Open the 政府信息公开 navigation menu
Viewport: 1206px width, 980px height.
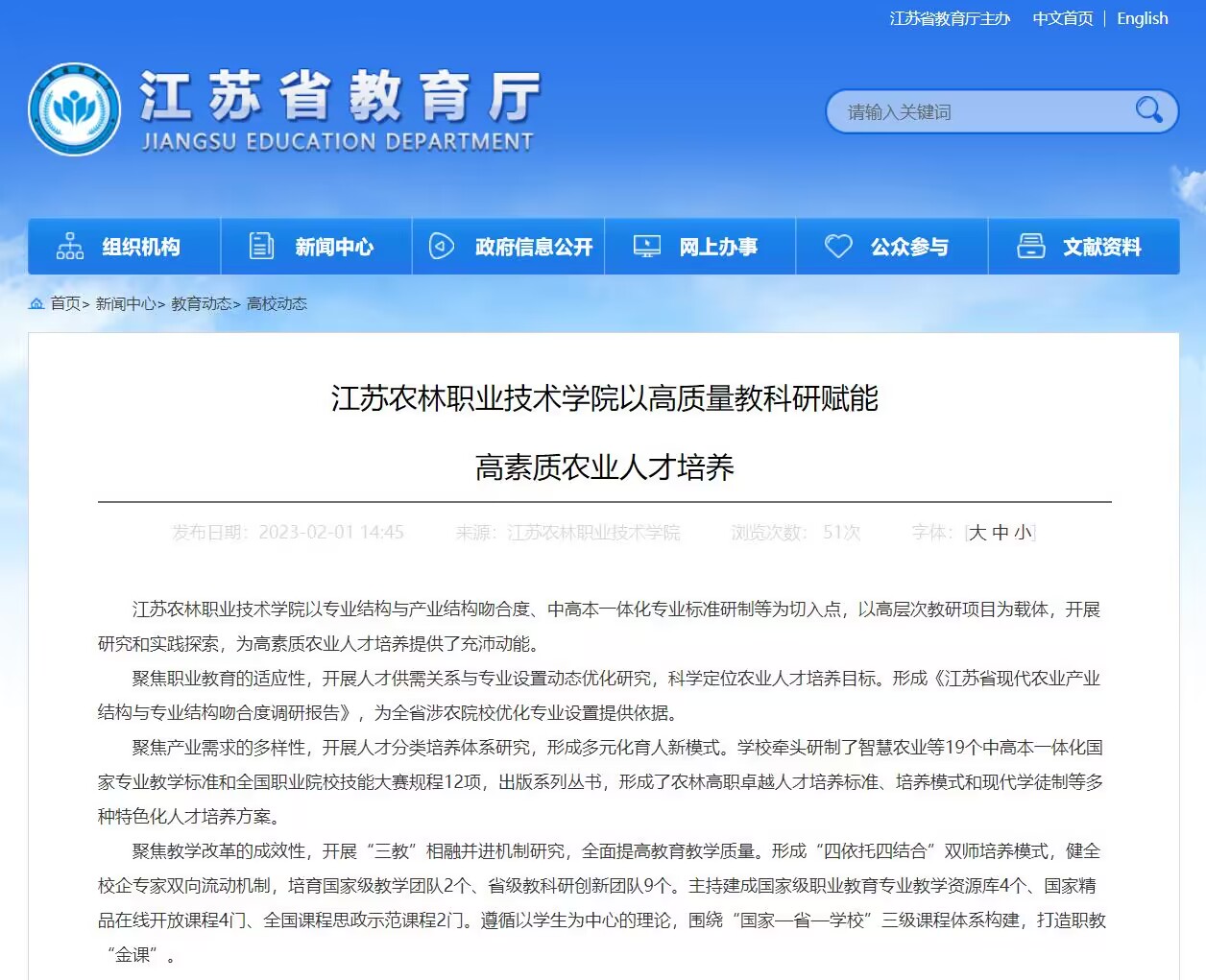[533, 248]
